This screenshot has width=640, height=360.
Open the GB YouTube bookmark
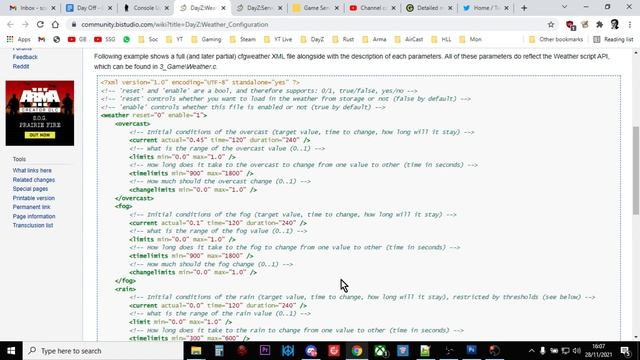click(77, 39)
